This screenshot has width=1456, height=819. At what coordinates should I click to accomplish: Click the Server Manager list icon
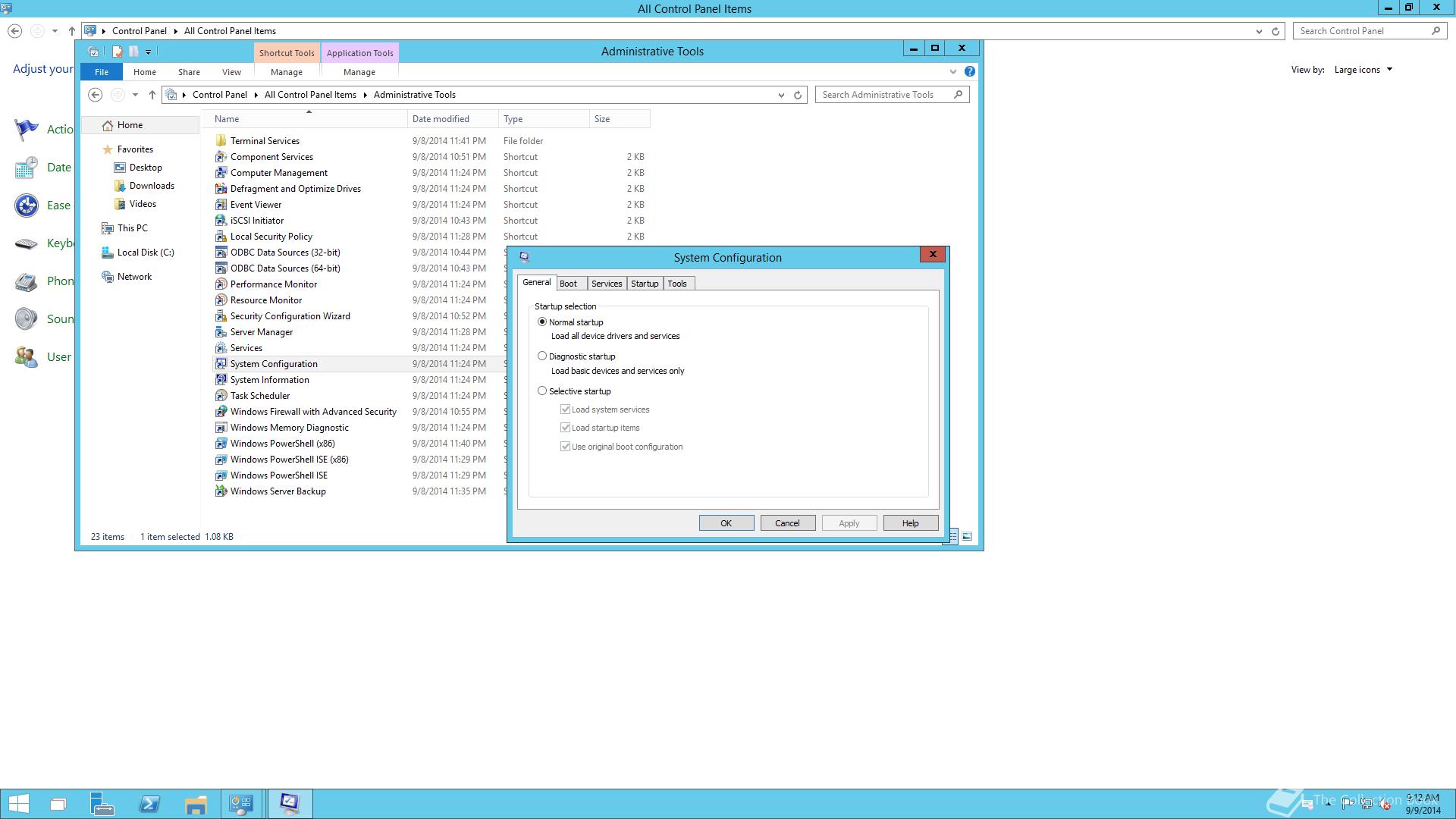click(221, 332)
